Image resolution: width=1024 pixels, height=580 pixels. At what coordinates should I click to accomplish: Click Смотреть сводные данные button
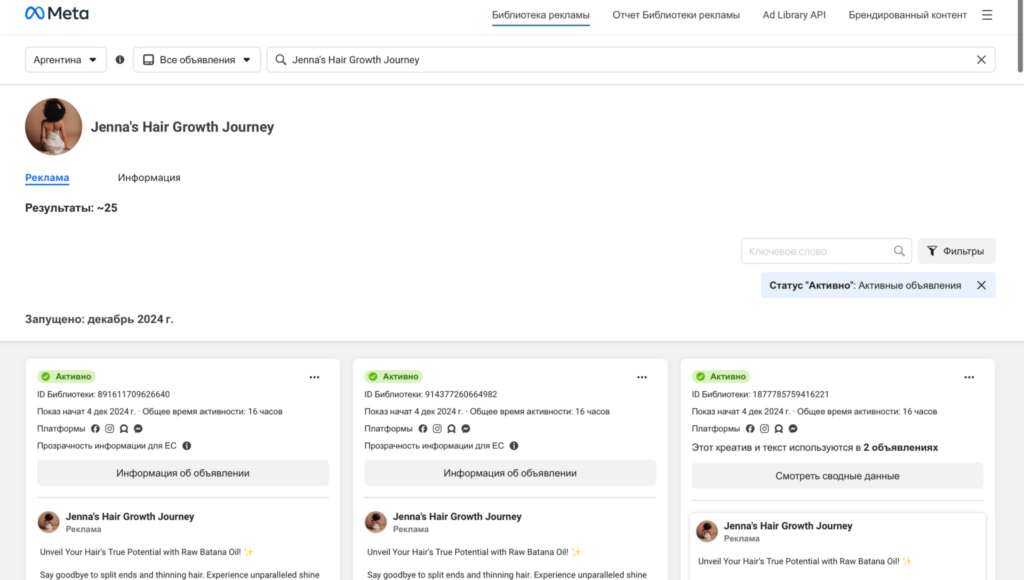[x=837, y=476]
